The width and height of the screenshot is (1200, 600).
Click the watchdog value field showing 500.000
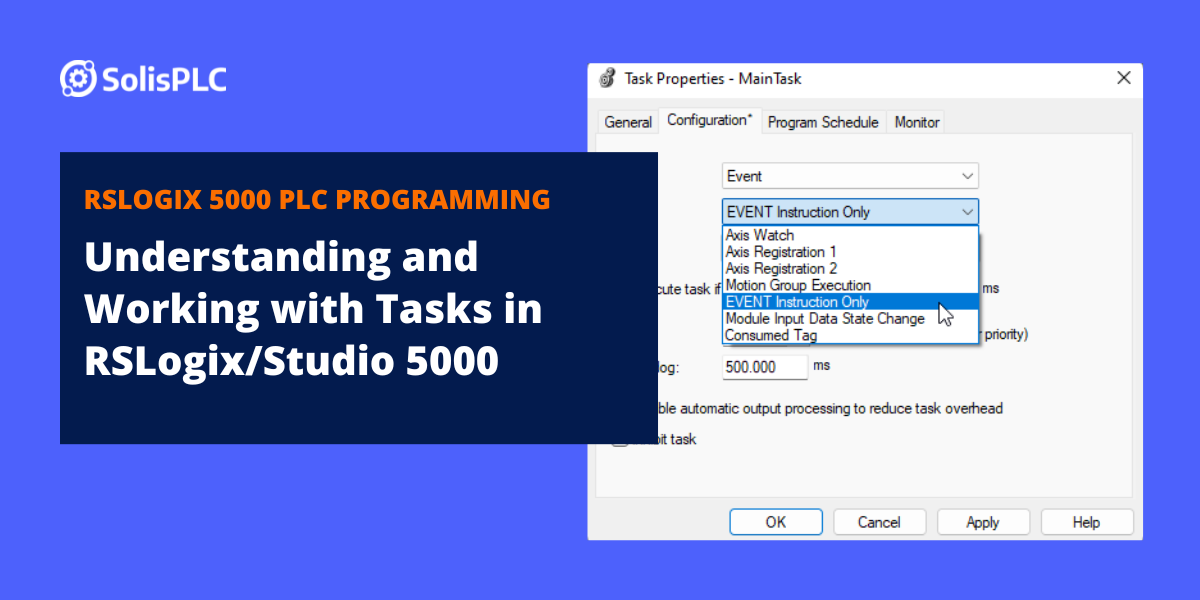(x=764, y=367)
